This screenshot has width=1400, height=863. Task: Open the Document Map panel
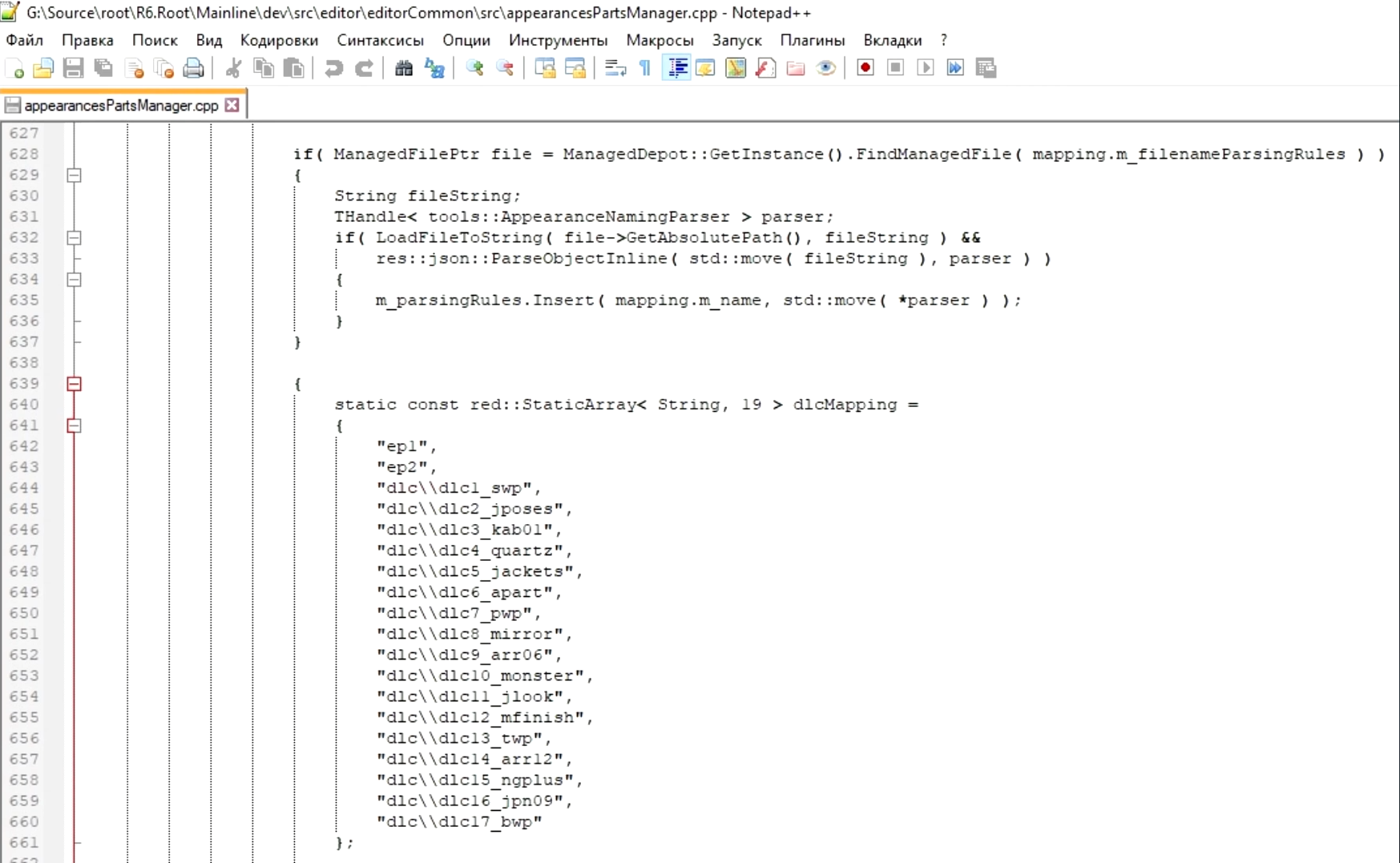pos(736,68)
